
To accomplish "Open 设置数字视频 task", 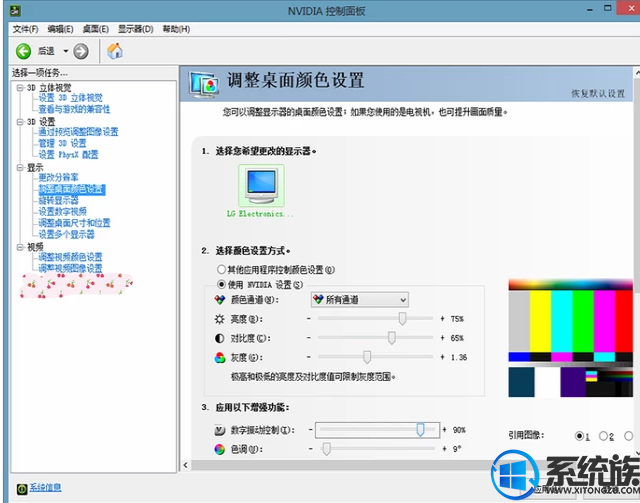I will point(62,211).
